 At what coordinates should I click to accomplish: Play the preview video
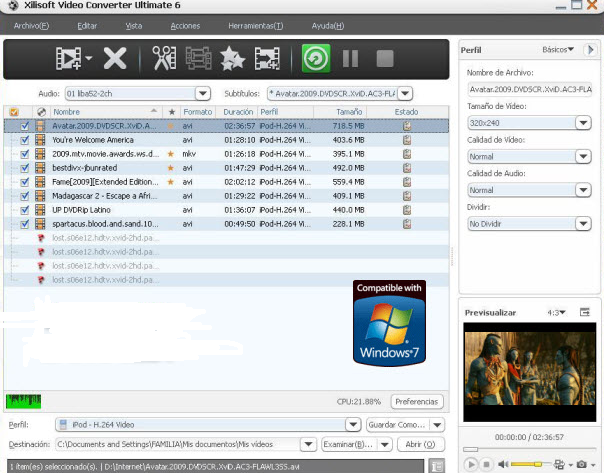pos(471,464)
